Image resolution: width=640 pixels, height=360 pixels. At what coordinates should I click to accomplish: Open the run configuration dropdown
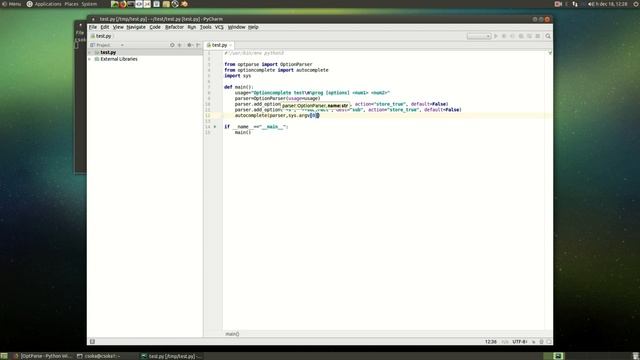click(479, 36)
